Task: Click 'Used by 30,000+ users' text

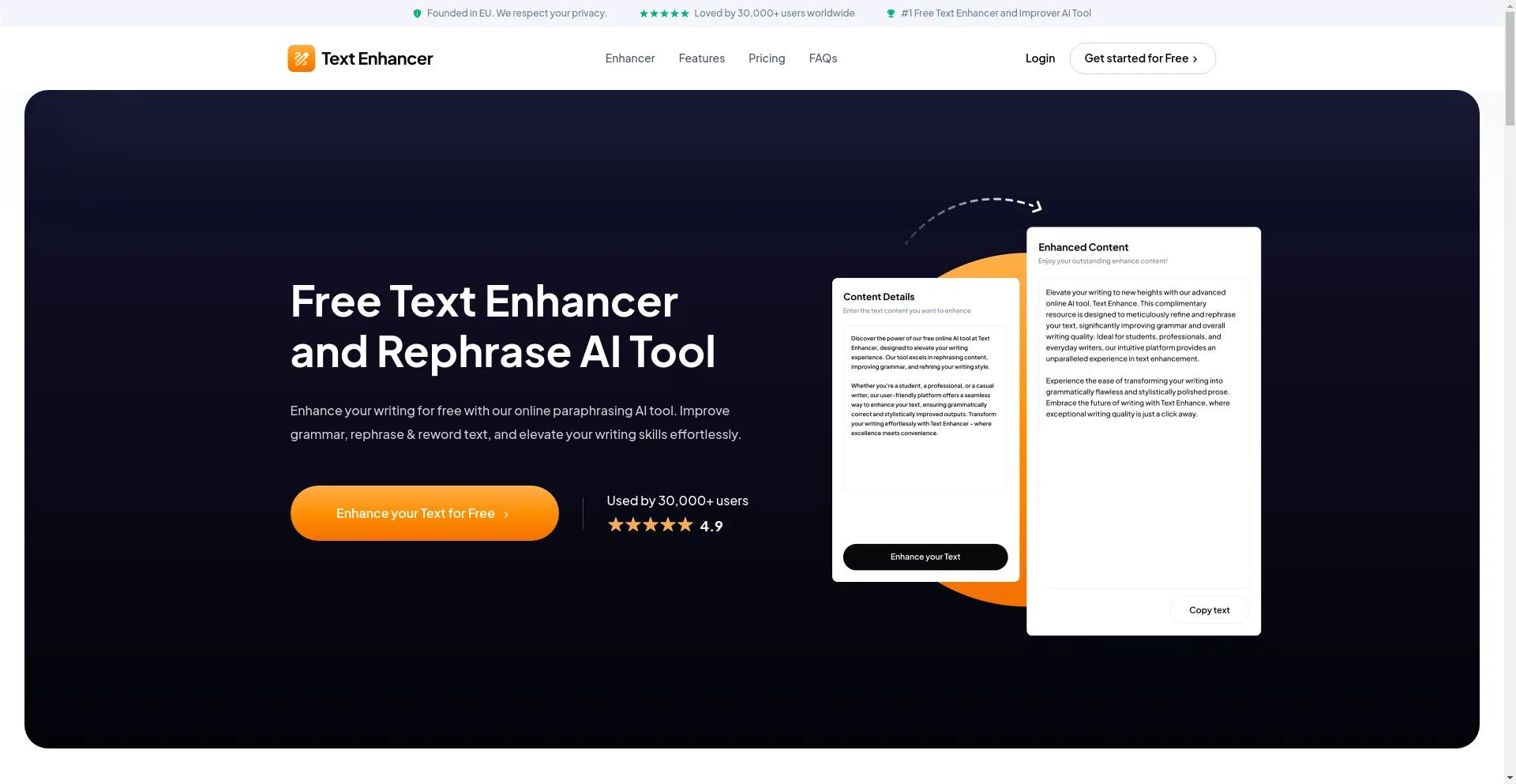Action: [677, 501]
